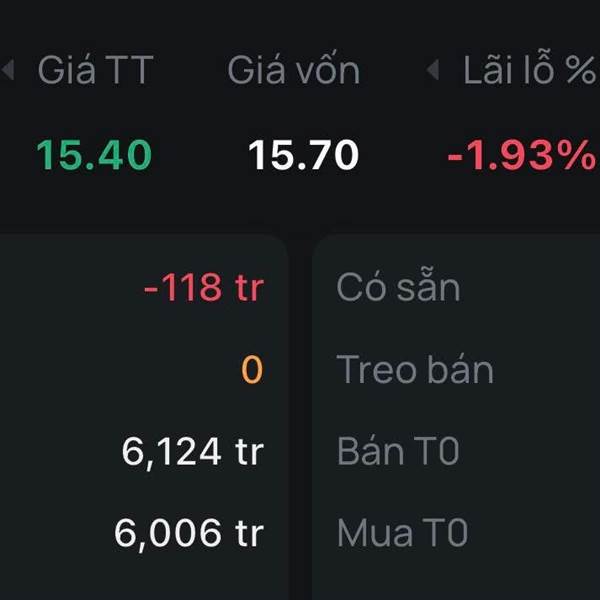This screenshot has height=600, width=600.
Task: Select the Giá vốn column header
Action: pos(293,71)
